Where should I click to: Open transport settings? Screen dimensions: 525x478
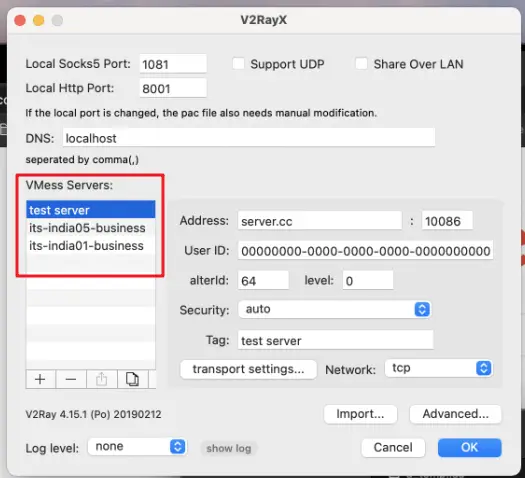(x=248, y=369)
